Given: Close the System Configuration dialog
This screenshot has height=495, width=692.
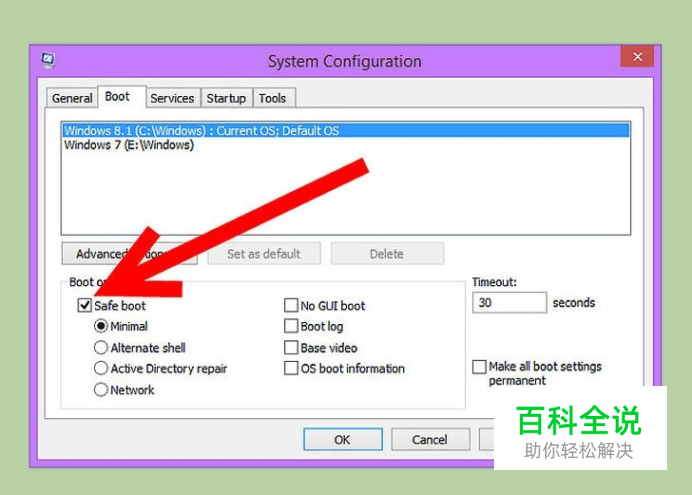Looking at the screenshot, I should [x=637, y=56].
